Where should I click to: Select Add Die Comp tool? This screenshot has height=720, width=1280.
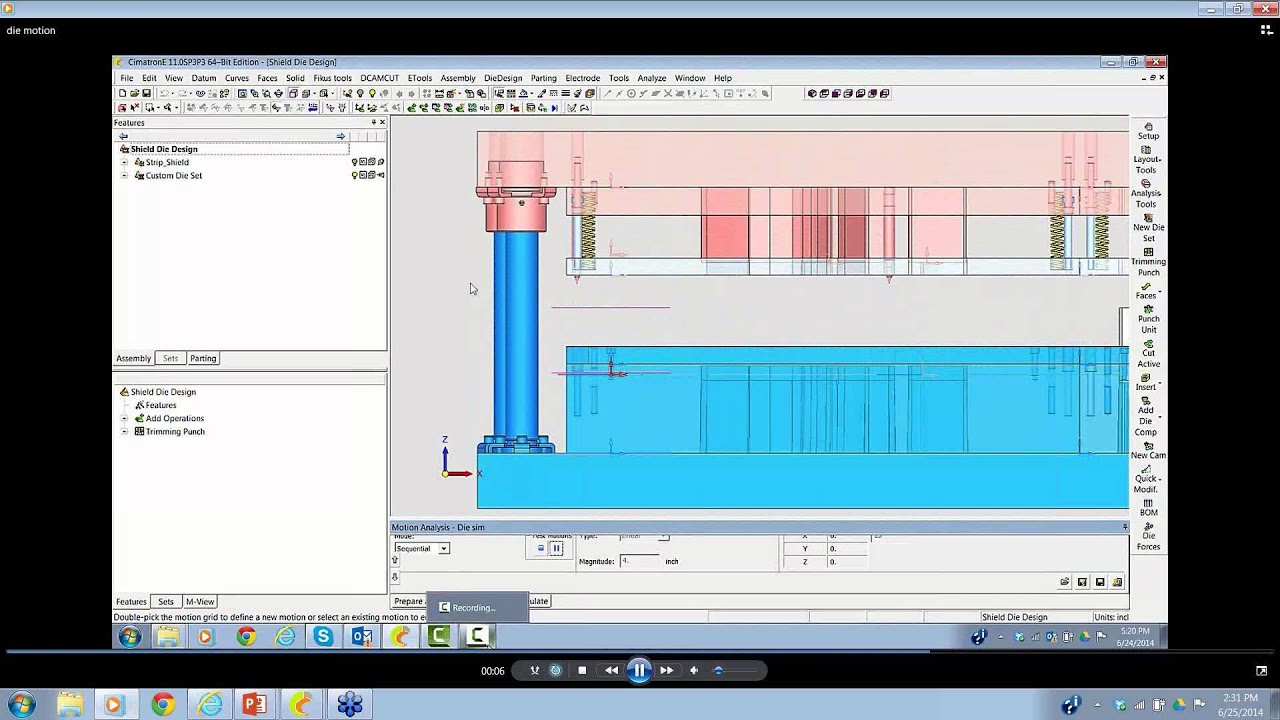[x=1146, y=416]
